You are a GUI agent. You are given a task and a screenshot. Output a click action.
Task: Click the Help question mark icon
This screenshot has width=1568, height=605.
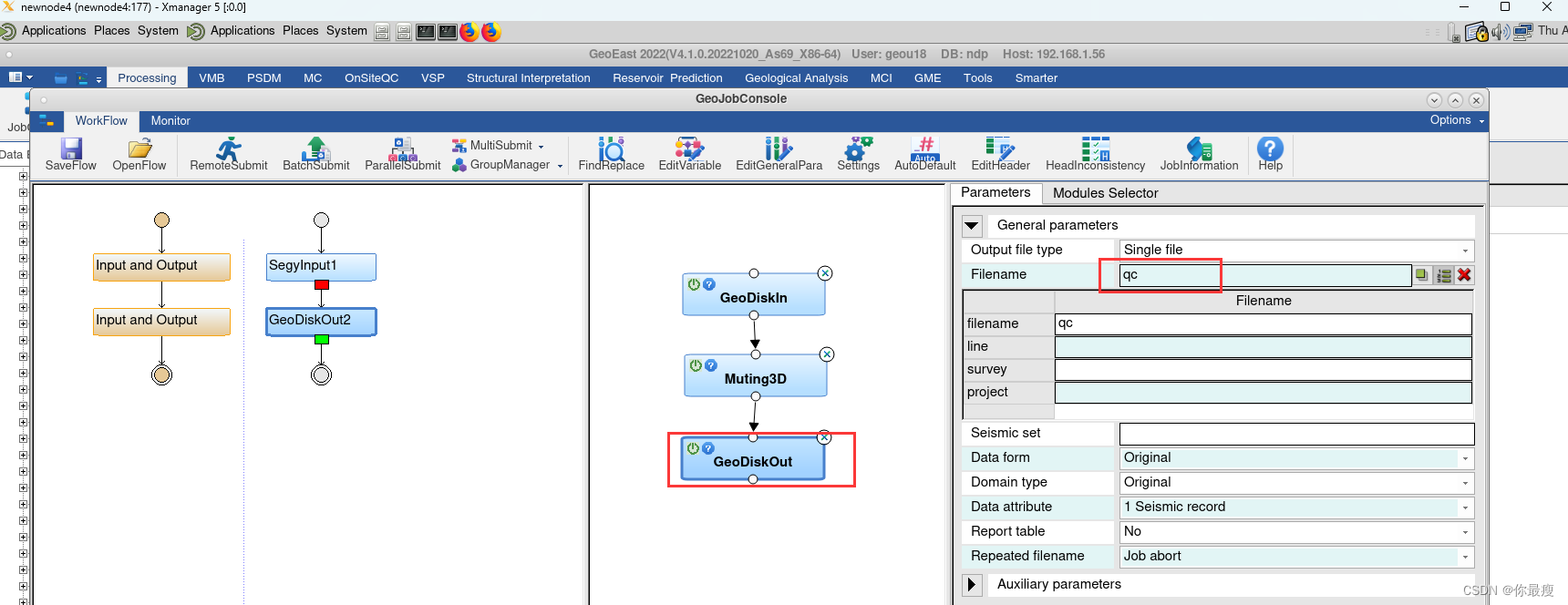(1270, 148)
